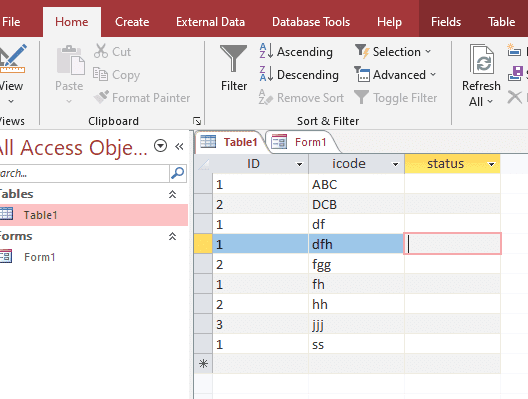Image resolution: width=528 pixels, height=399 pixels.
Task: Collapse the Forms group
Action: coord(172,236)
